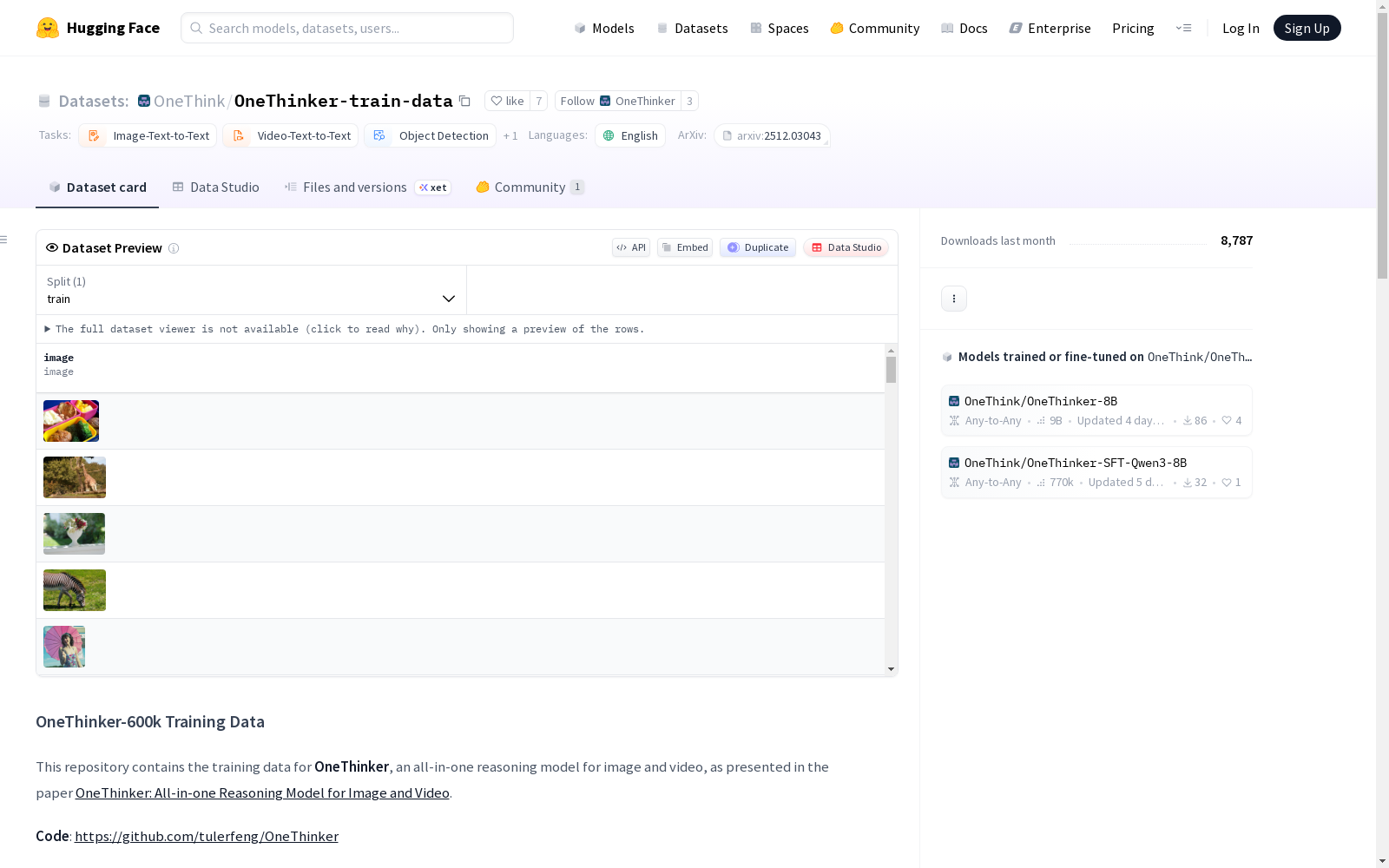Screen dimensions: 1389x868
Task: Toggle the left sidebar outline icon
Action: coord(3,240)
